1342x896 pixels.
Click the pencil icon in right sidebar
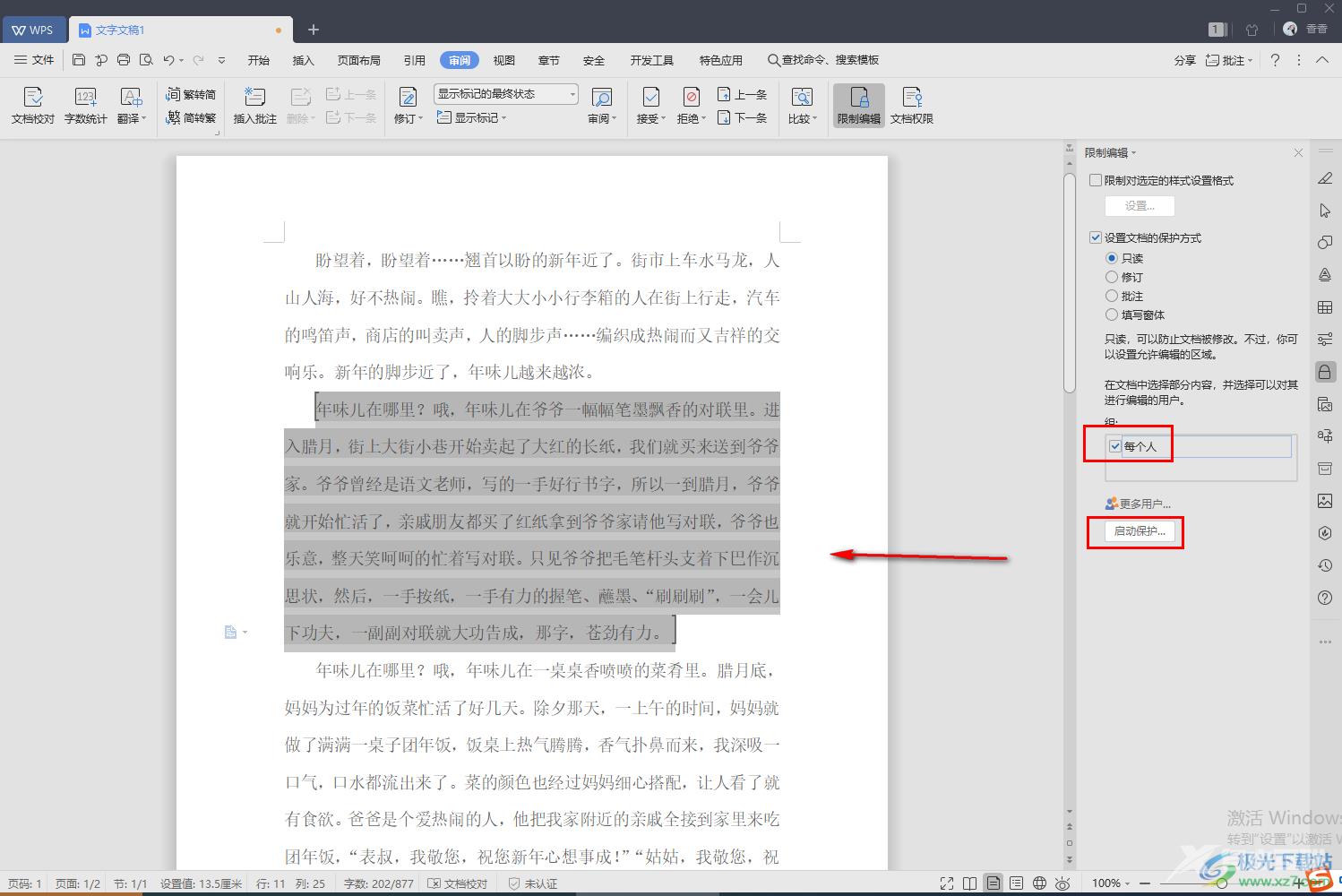click(1325, 178)
